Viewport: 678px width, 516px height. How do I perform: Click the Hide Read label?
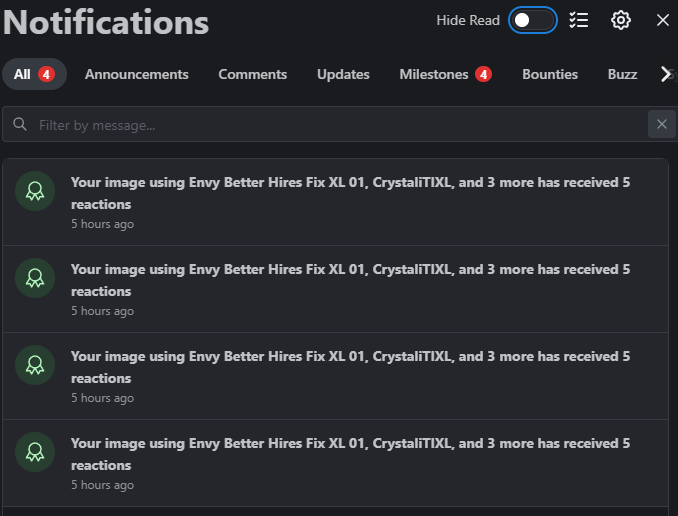(x=468, y=20)
